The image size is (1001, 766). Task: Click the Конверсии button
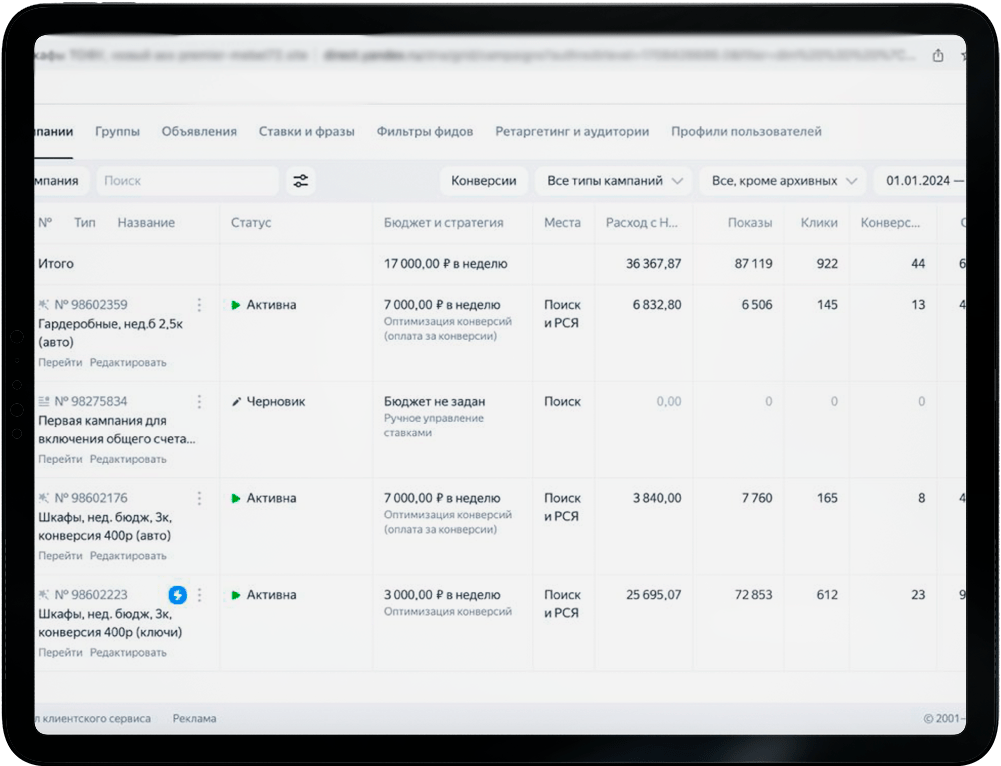pyautogui.click(x=484, y=181)
